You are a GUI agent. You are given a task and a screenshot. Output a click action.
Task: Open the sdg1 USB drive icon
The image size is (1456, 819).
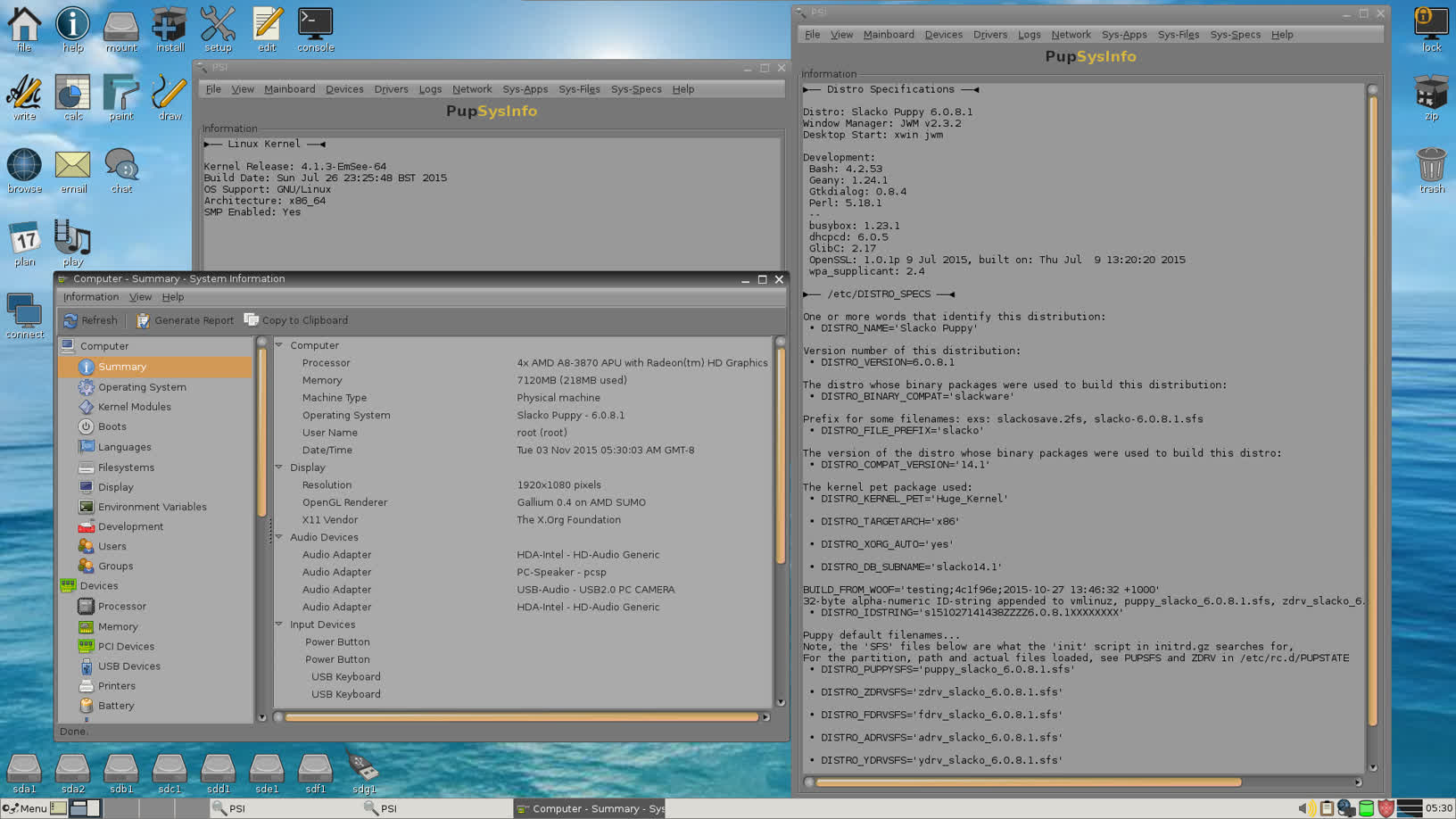pyautogui.click(x=363, y=773)
